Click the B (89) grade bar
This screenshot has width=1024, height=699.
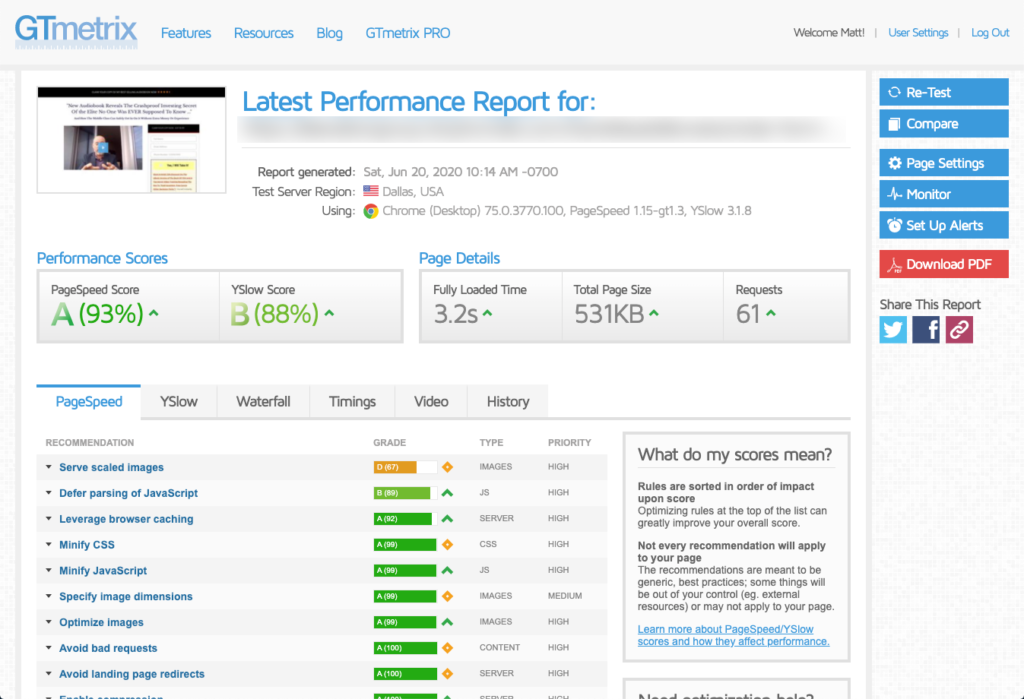click(405, 493)
